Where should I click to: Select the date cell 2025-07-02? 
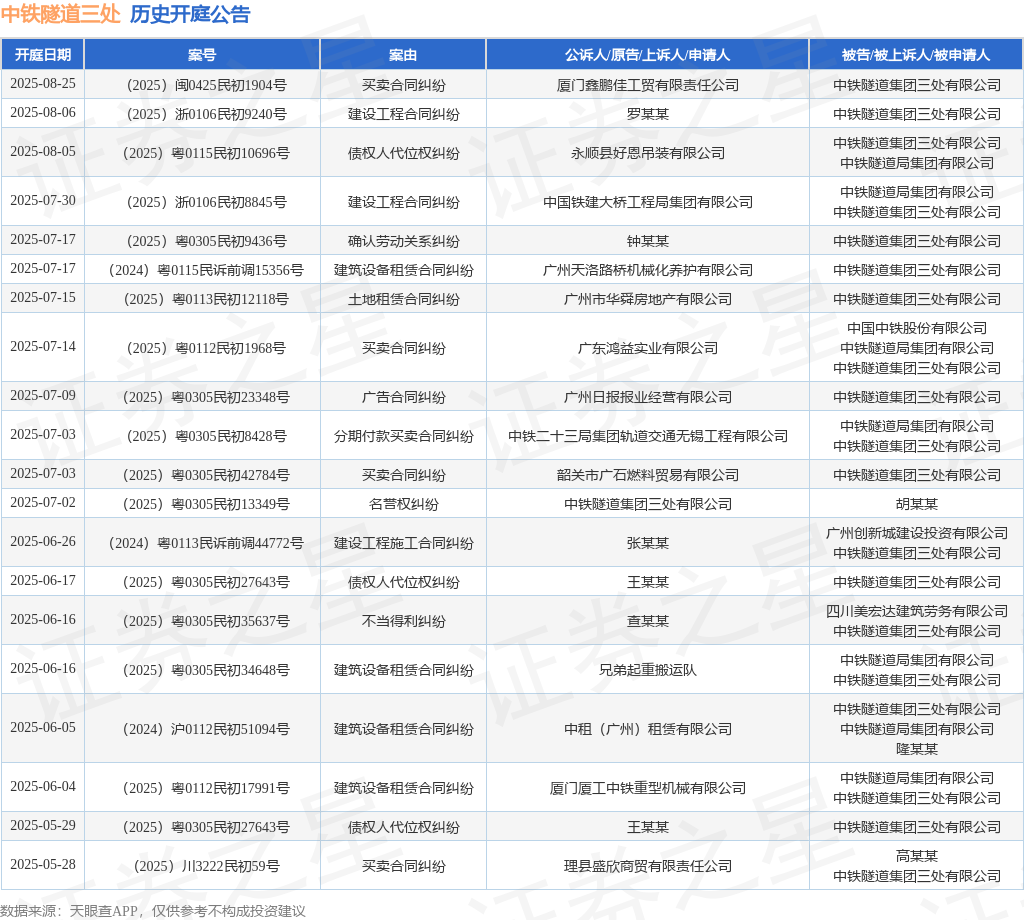pyautogui.click(x=43, y=503)
